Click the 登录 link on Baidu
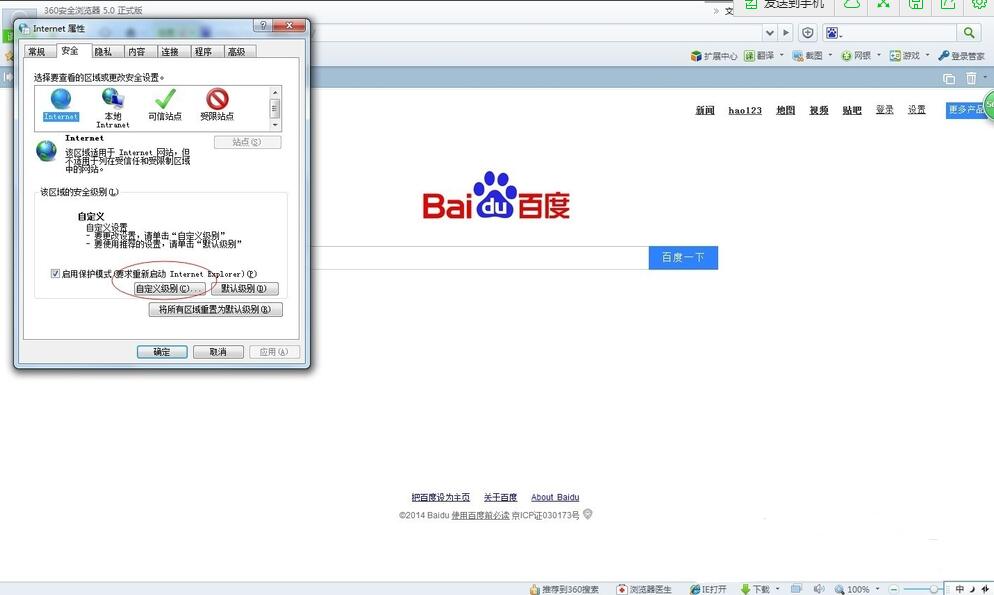 point(884,110)
